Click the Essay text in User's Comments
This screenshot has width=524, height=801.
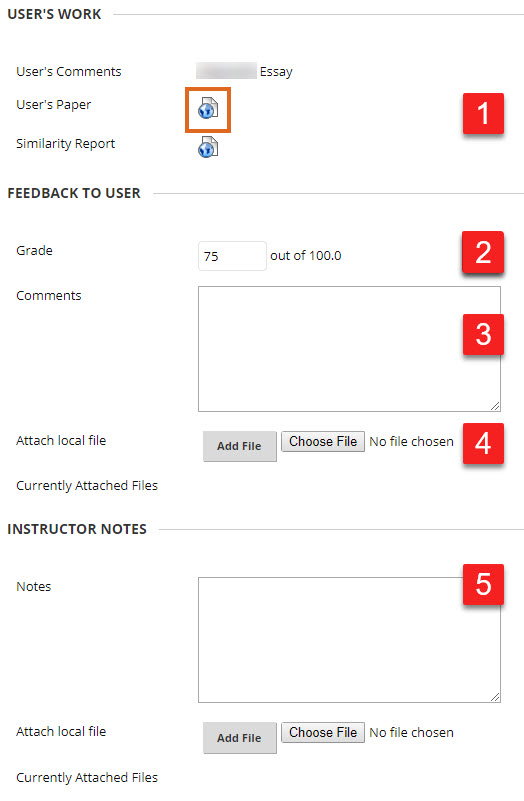(276, 72)
